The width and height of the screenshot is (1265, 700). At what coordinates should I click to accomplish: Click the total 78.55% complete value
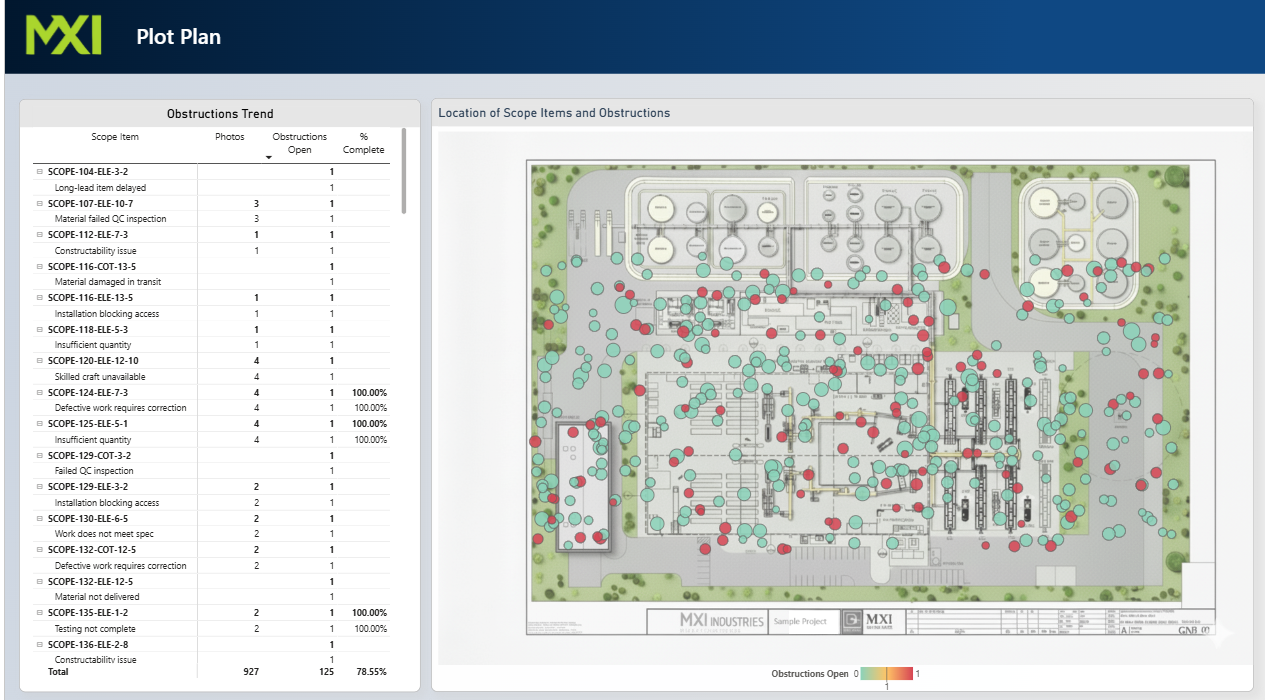[x=371, y=672]
